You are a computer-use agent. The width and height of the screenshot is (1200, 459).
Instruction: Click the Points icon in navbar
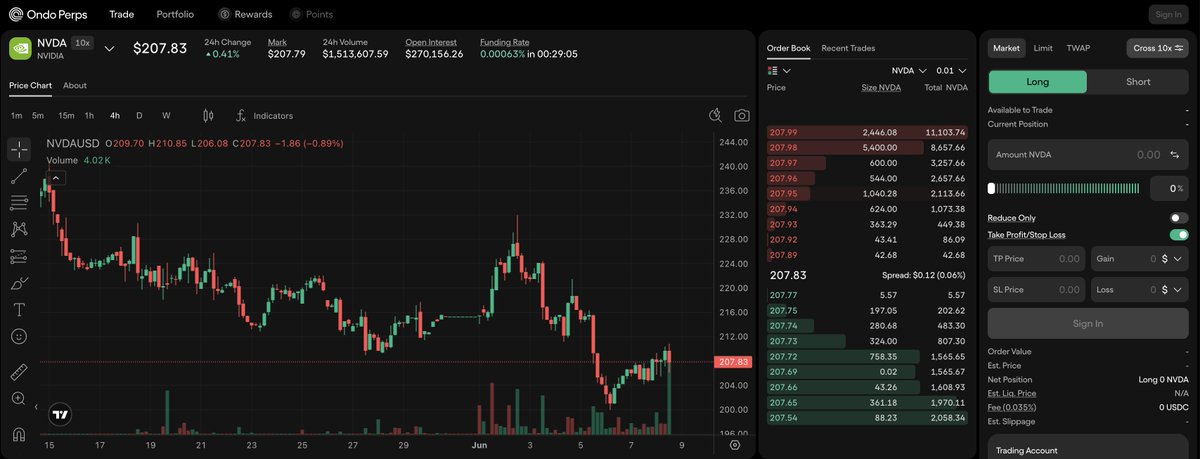click(x=296, y=14)
